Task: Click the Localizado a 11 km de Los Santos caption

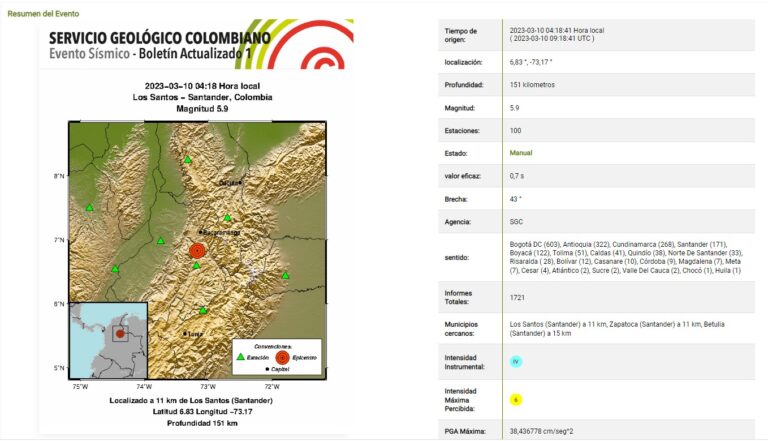Action: point(191,400)
